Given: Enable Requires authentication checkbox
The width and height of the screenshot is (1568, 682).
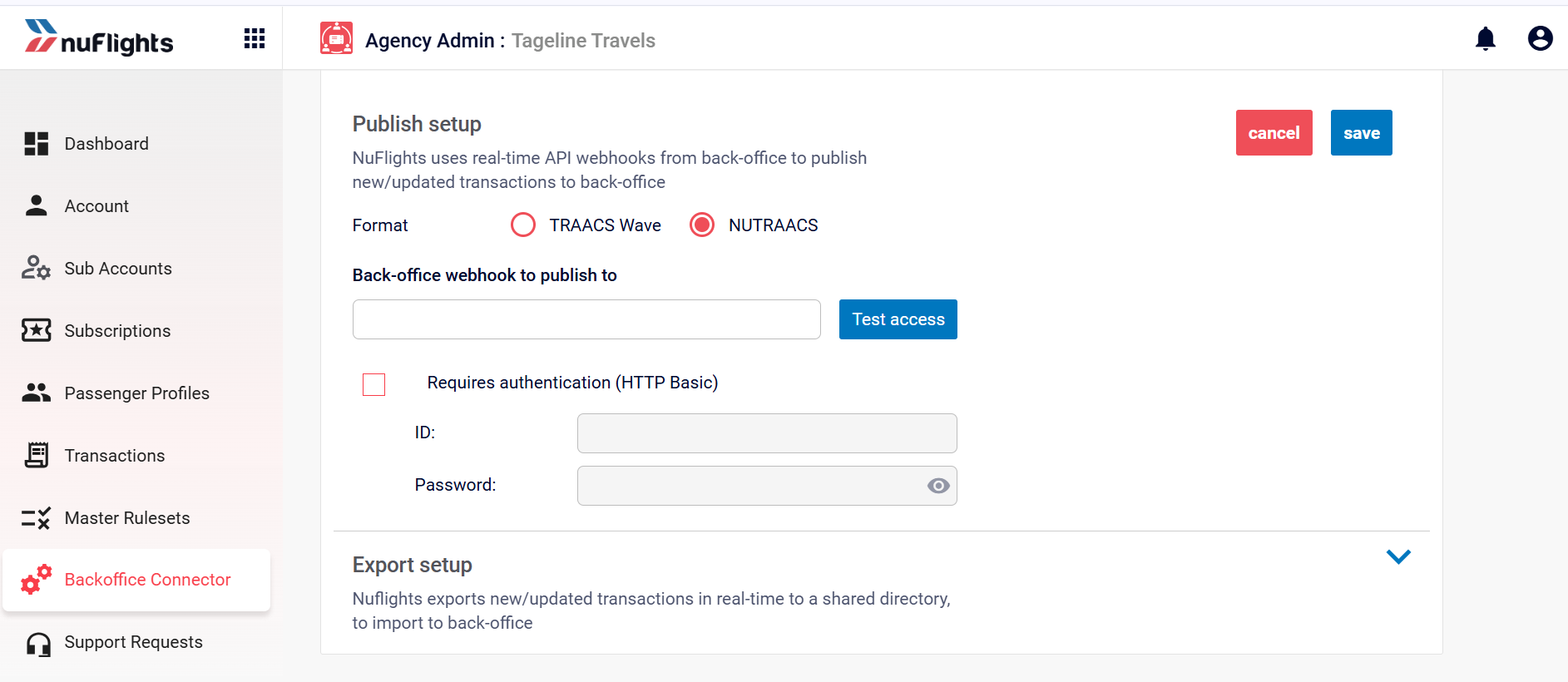Looking at the screenshot, I should [374, 384].
